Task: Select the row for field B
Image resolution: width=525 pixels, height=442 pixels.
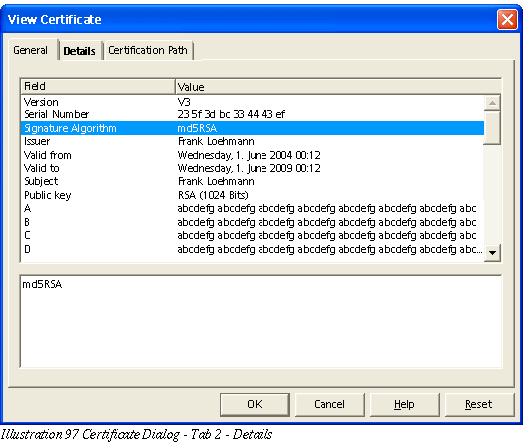Action: click(252, 222)
